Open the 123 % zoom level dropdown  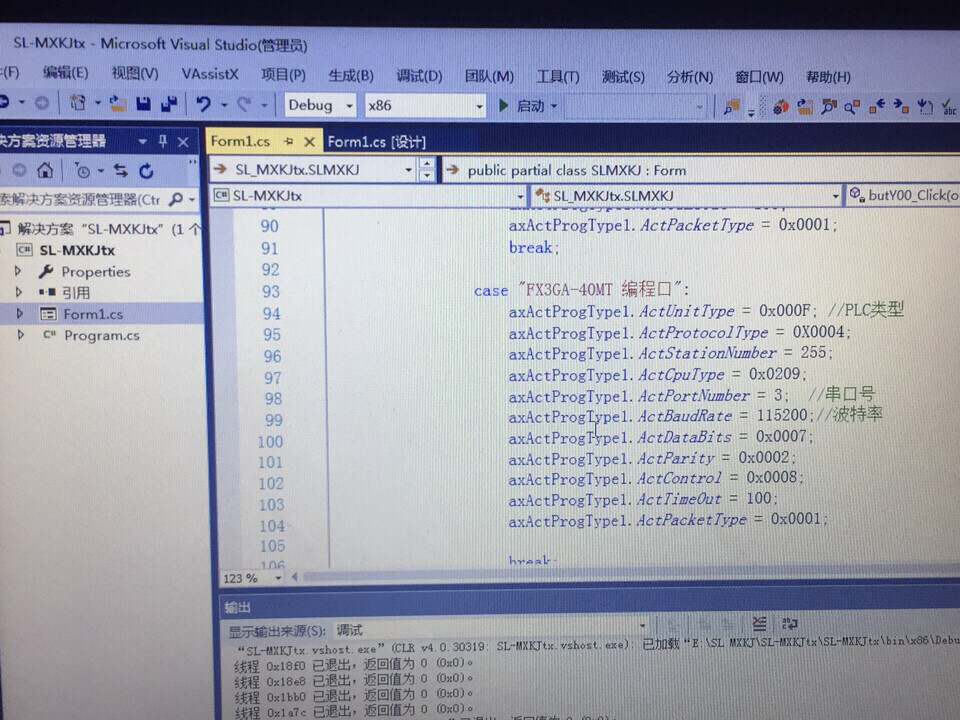click(279, 578)
